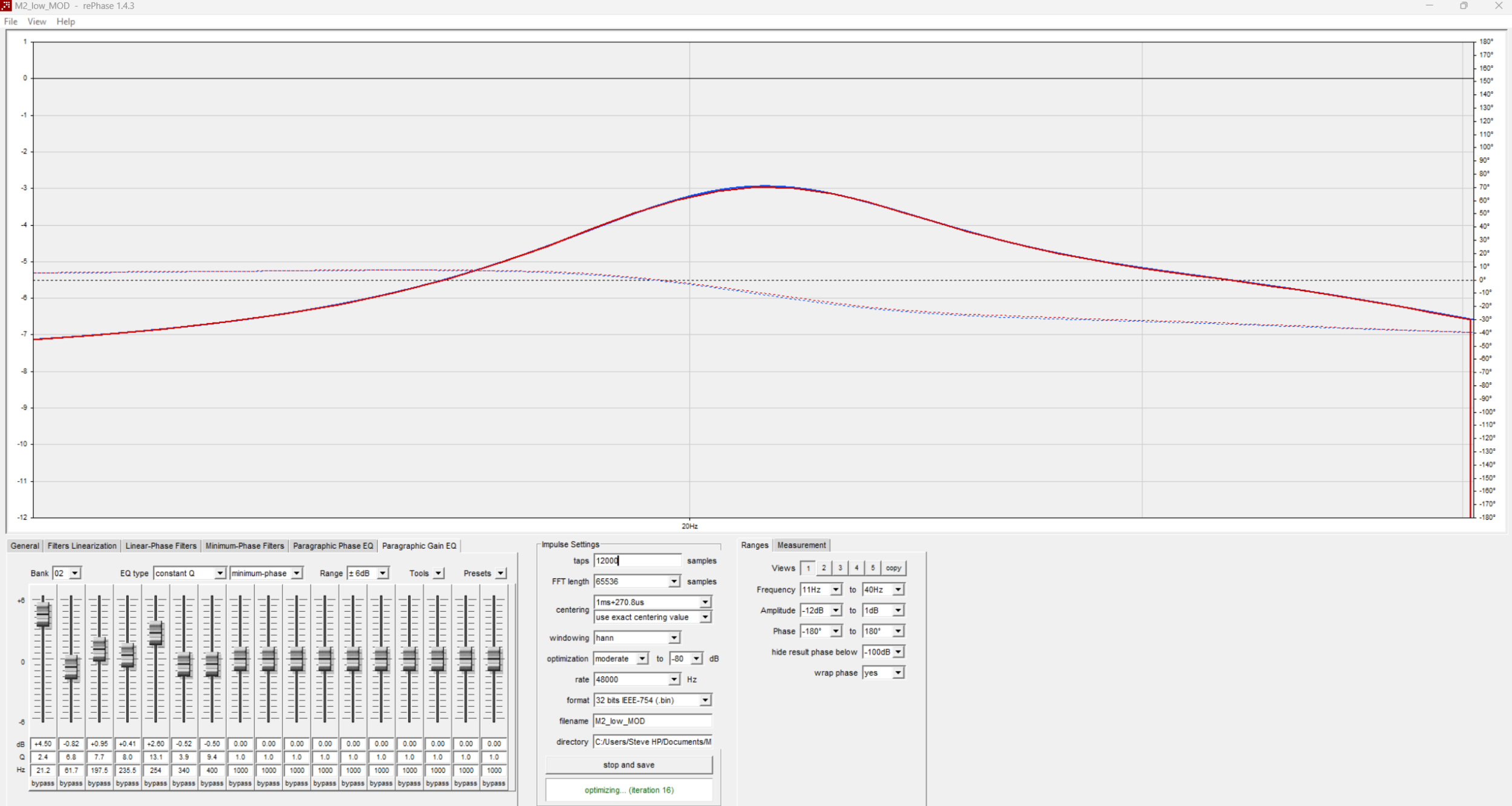Toggle bypass under the 61.7 Hz band
1512x806 pixels.
[x=71, y=783]
